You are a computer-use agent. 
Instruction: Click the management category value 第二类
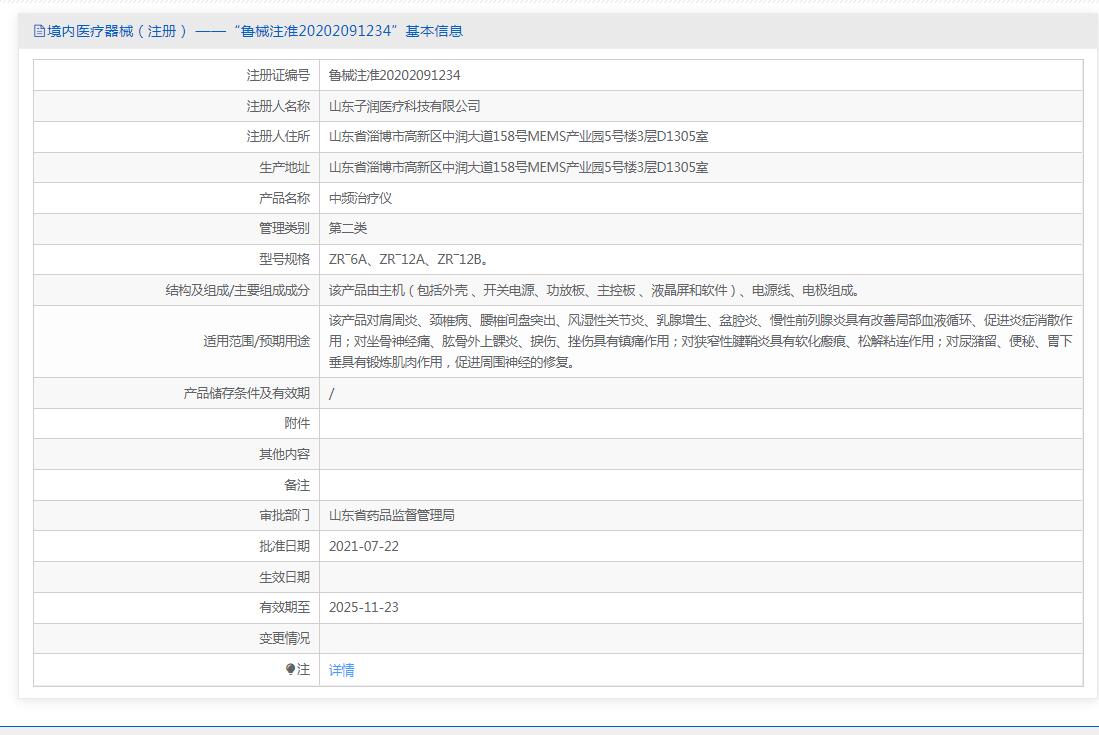pyautogui.click(x=348, y=228)
